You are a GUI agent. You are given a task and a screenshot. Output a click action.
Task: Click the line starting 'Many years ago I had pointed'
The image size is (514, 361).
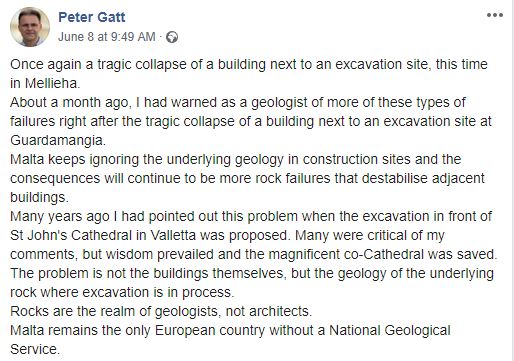[x=251, y=216]
